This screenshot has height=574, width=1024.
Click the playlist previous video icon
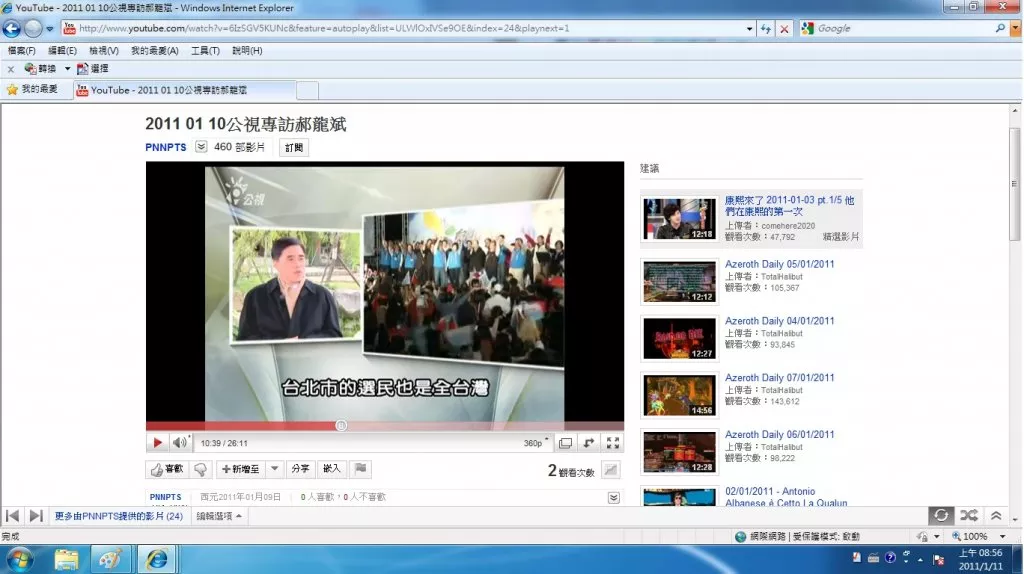coord(12,516)
